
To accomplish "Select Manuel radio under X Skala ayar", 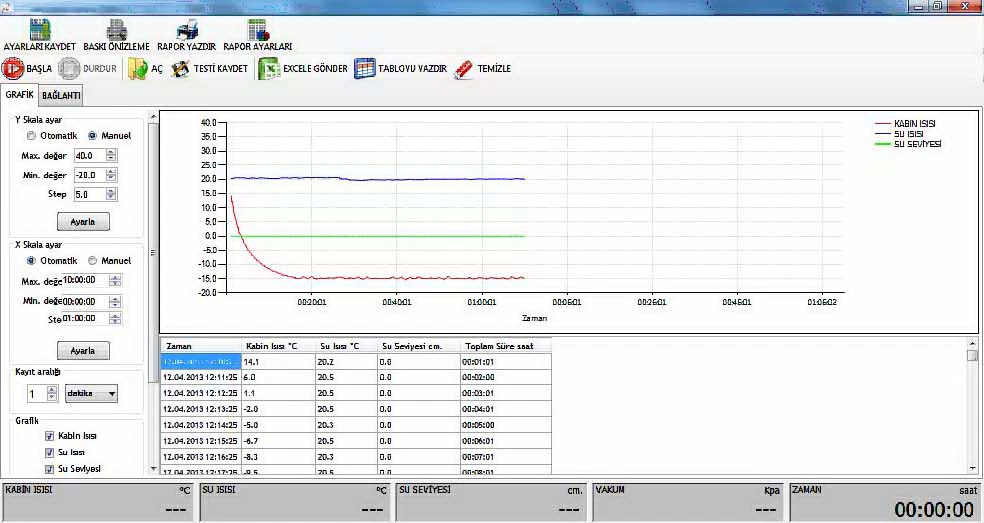I will tap(93, 261).
